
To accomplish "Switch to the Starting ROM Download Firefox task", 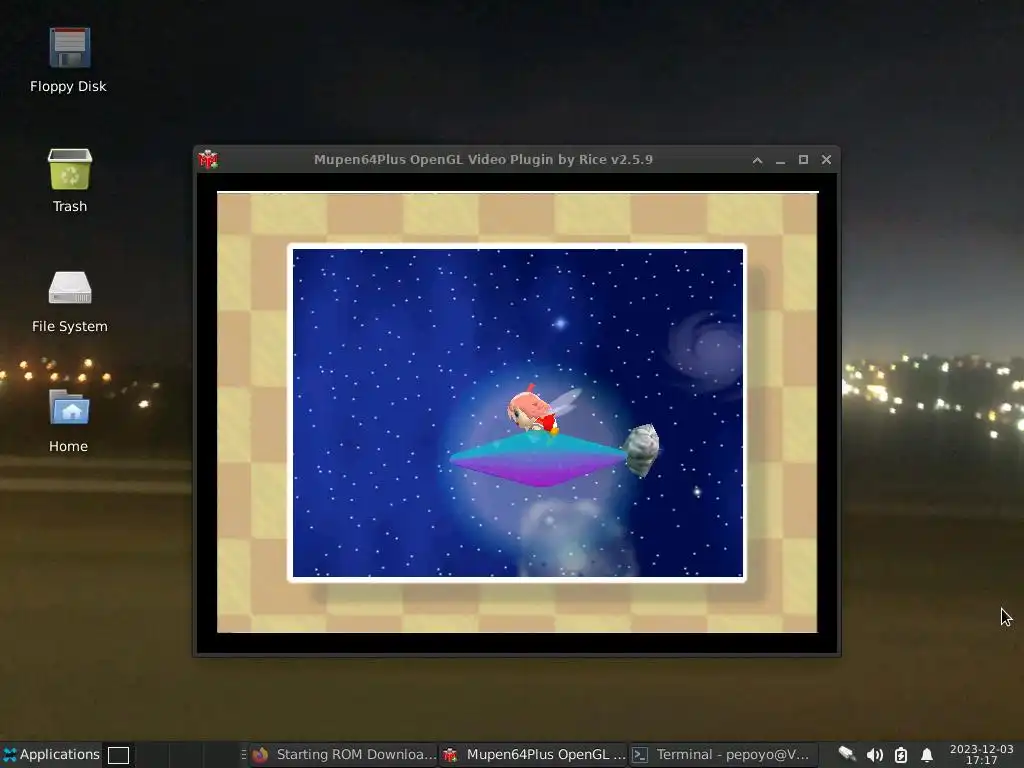I will [x=344, y=755].
